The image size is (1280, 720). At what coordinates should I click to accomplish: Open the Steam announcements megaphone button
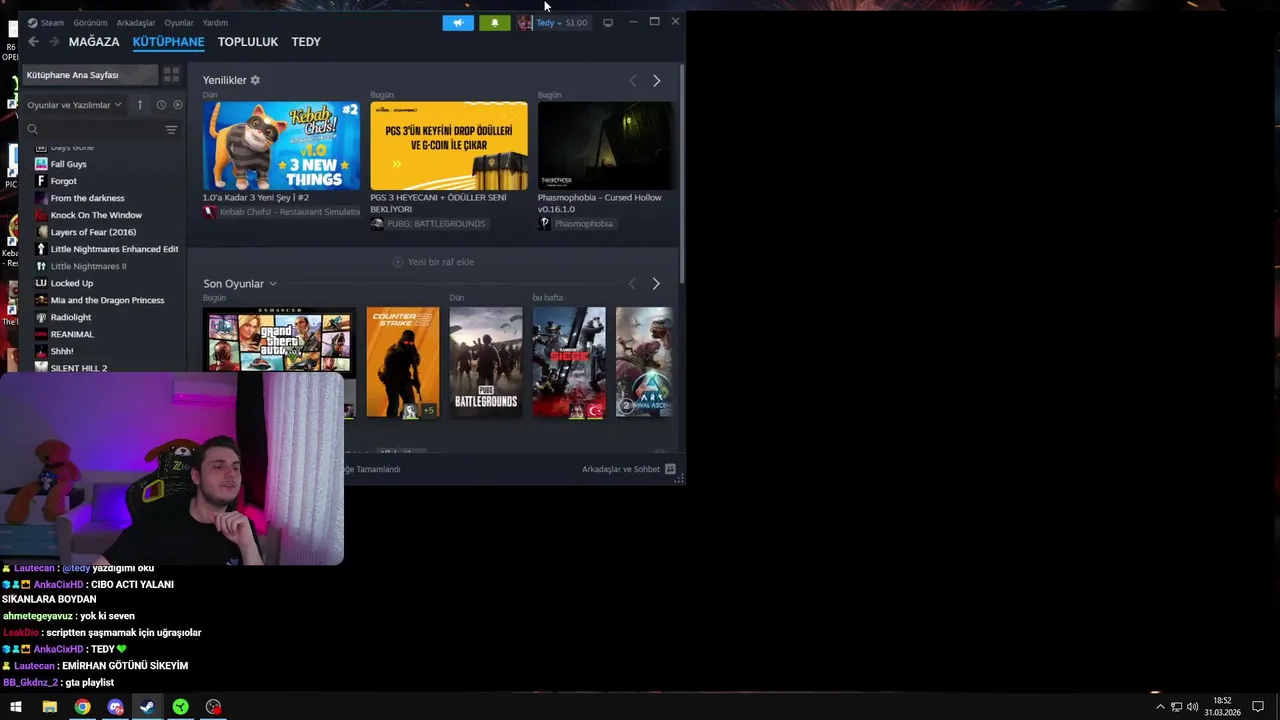[458, 22]
